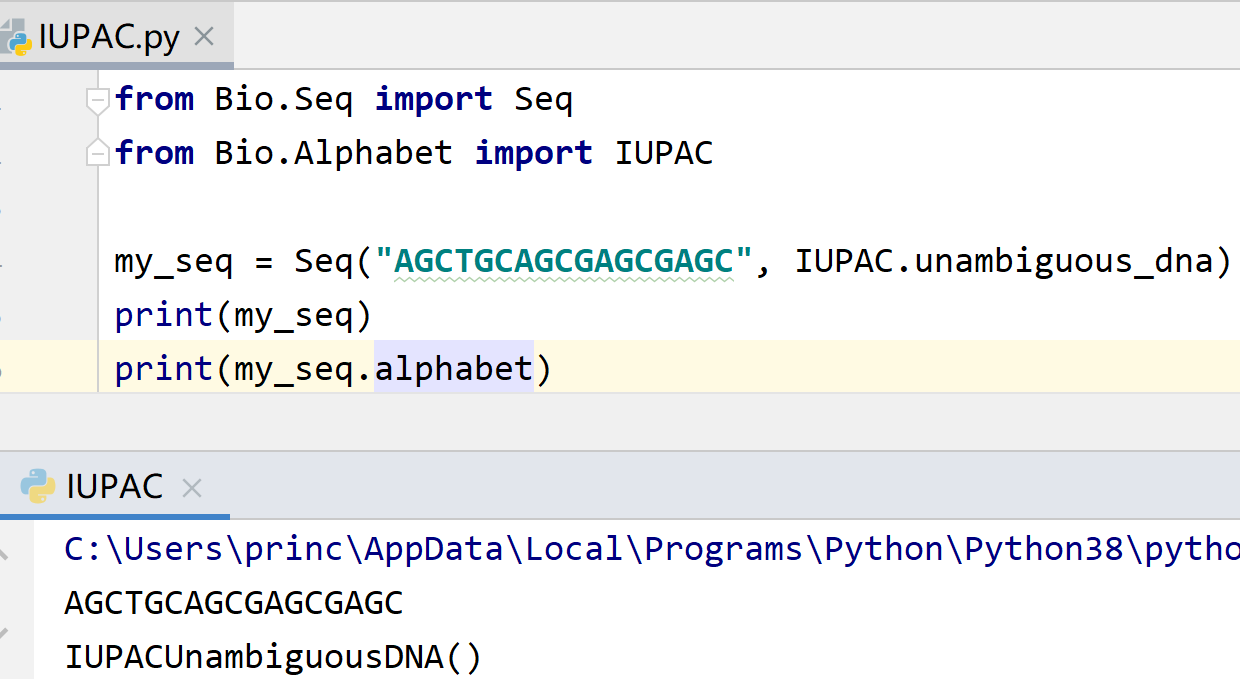Click the my_seq variable assignment
The width and height of the screenshot is (1240, 679).
173,262
